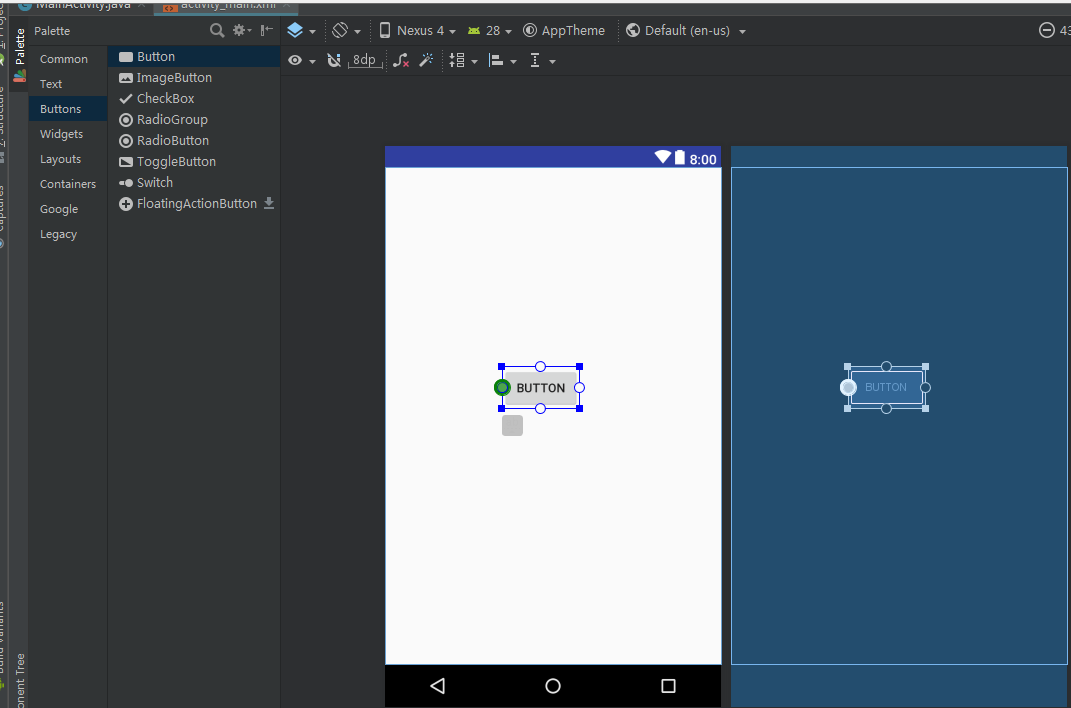Select Switch in the palette list
Image resolution: width=1071 pixels, height=708 pixels.
194,183
